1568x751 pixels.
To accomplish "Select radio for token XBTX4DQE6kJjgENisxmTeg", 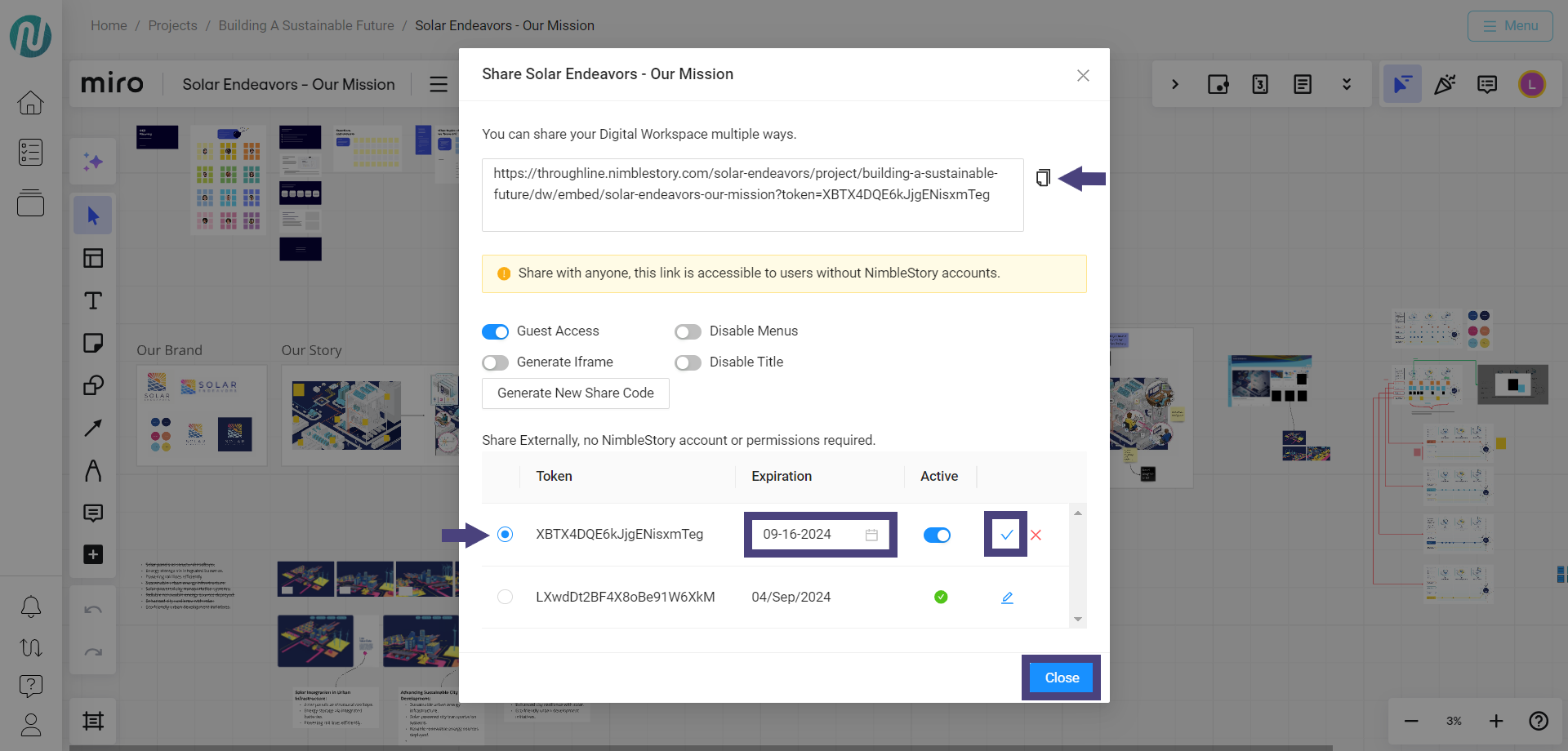I will (x=506, y=535).
